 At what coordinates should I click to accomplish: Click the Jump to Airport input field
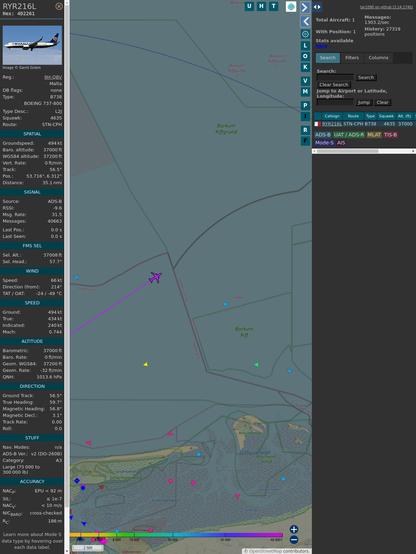coord(335,102)
